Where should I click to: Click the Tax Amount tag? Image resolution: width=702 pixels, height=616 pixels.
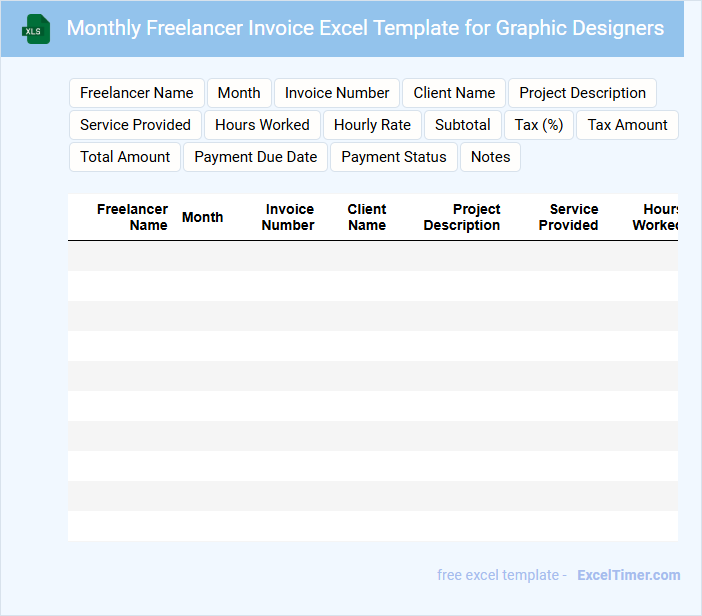tap(627, 125)
